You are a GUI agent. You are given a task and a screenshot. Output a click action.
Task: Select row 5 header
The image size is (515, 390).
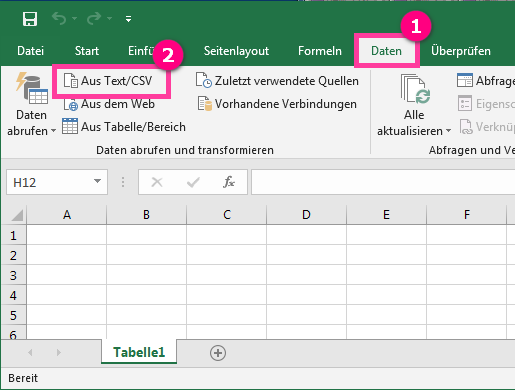coord(14,315)
